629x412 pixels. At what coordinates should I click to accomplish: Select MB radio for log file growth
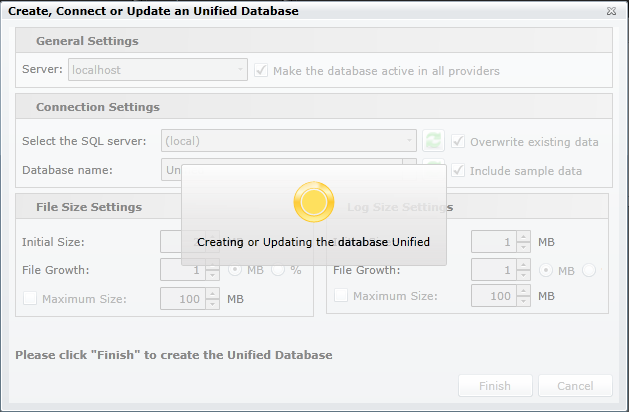point(547,270)
